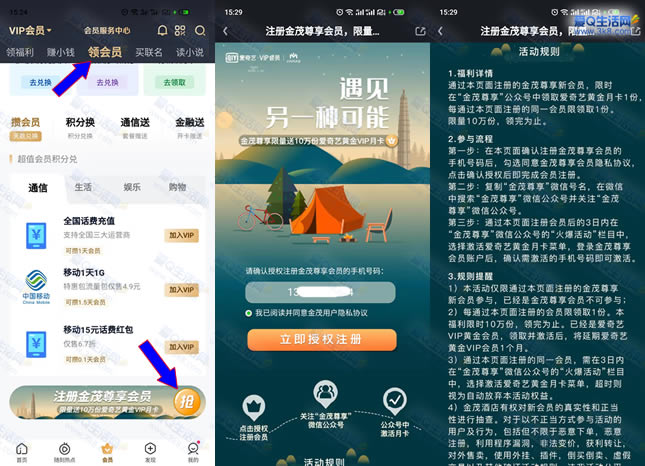Tap the 全国话费充值 phone icon
This screenshot has width=645, height=466.
coord(36,235)
